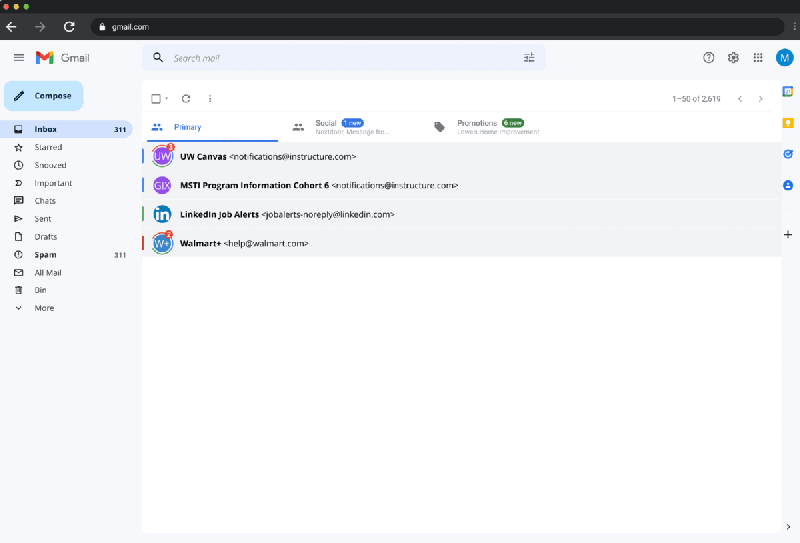Open the Chats folder
Viewport: 800px width, 543px height.
66,201
